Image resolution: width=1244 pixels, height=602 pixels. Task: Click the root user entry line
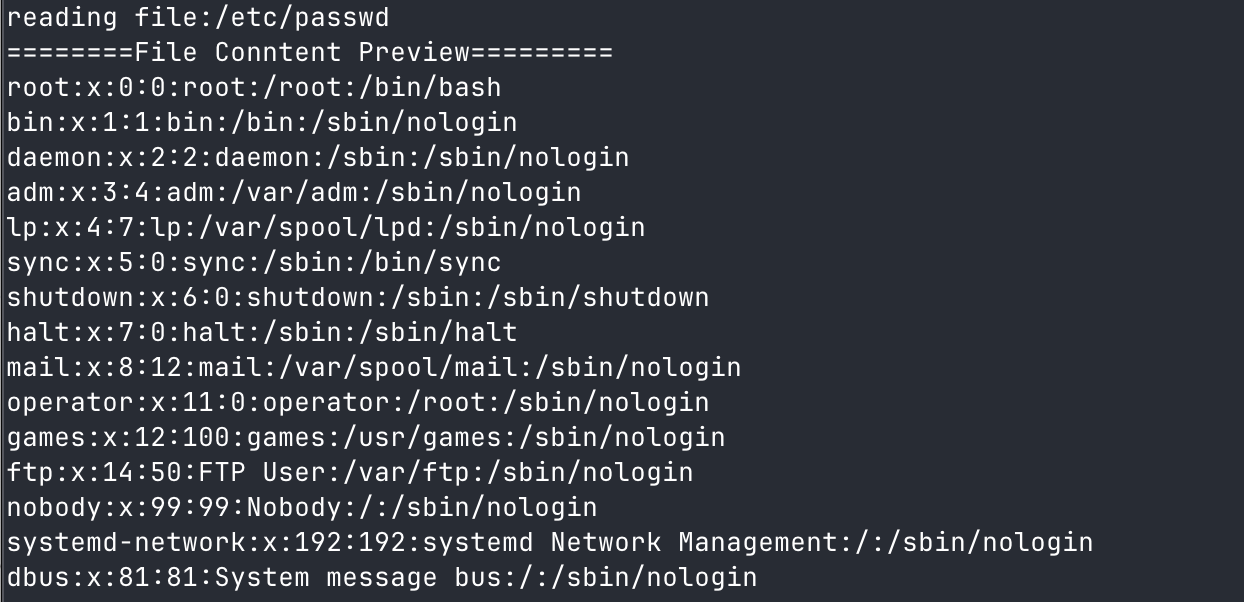[x=254, y=88]
